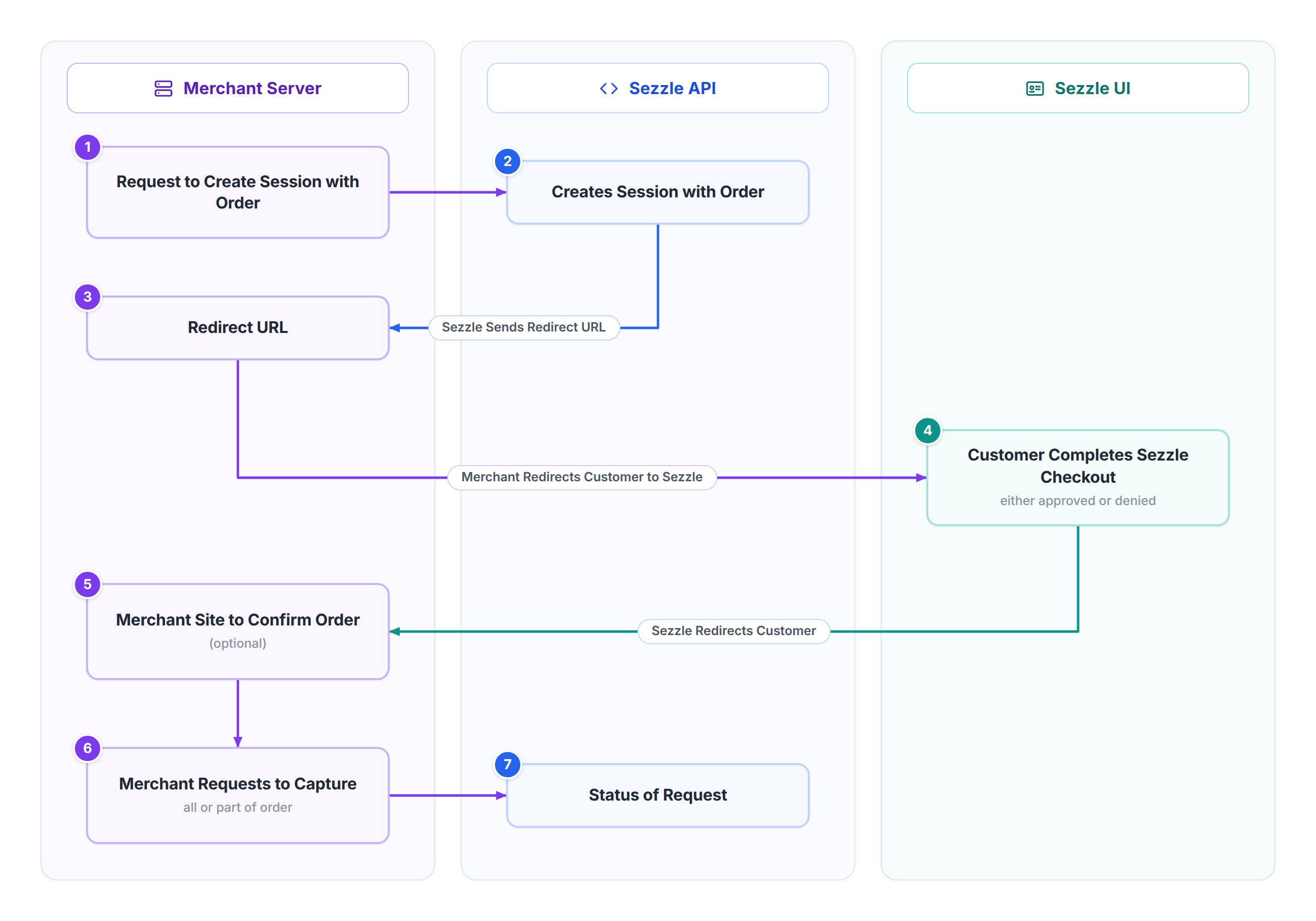Image resolution: width=1316 pixels, height=921 pixels.
Task: Click the card icon beside Sezzle UI
Action: (1035, 88)
